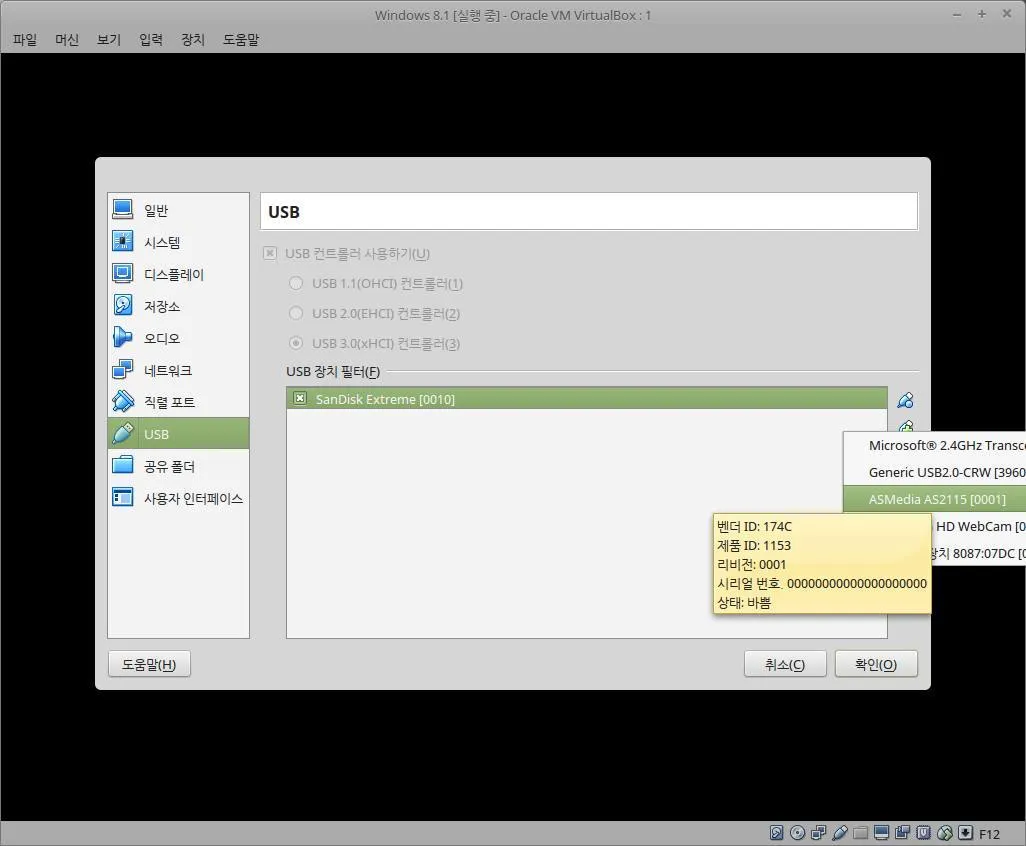Click the 도움말(H) button

(148, 663)
